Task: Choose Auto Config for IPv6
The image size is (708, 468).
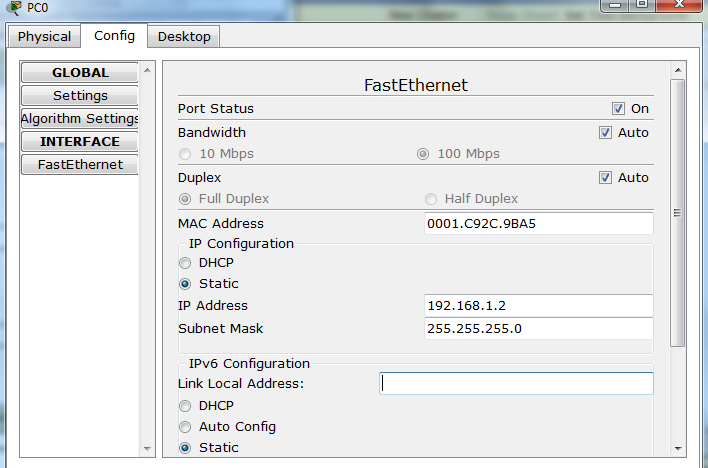Action: (185, 426)
